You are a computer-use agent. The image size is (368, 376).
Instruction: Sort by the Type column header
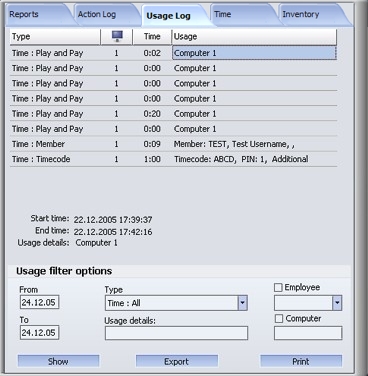pos(55,36)
